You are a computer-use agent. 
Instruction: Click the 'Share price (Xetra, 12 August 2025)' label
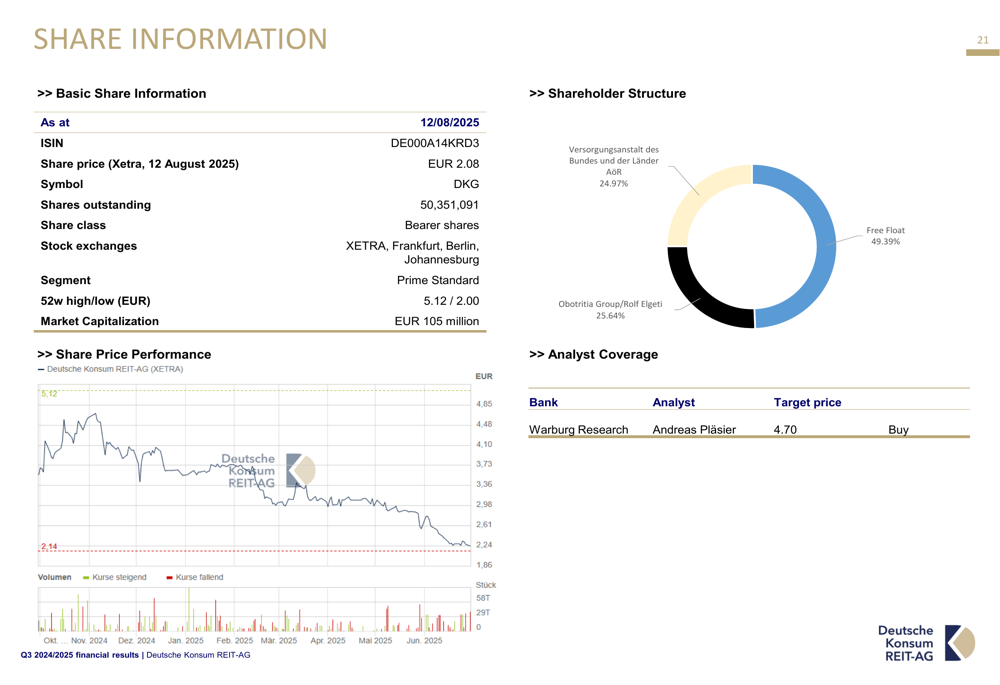point(140,164)
